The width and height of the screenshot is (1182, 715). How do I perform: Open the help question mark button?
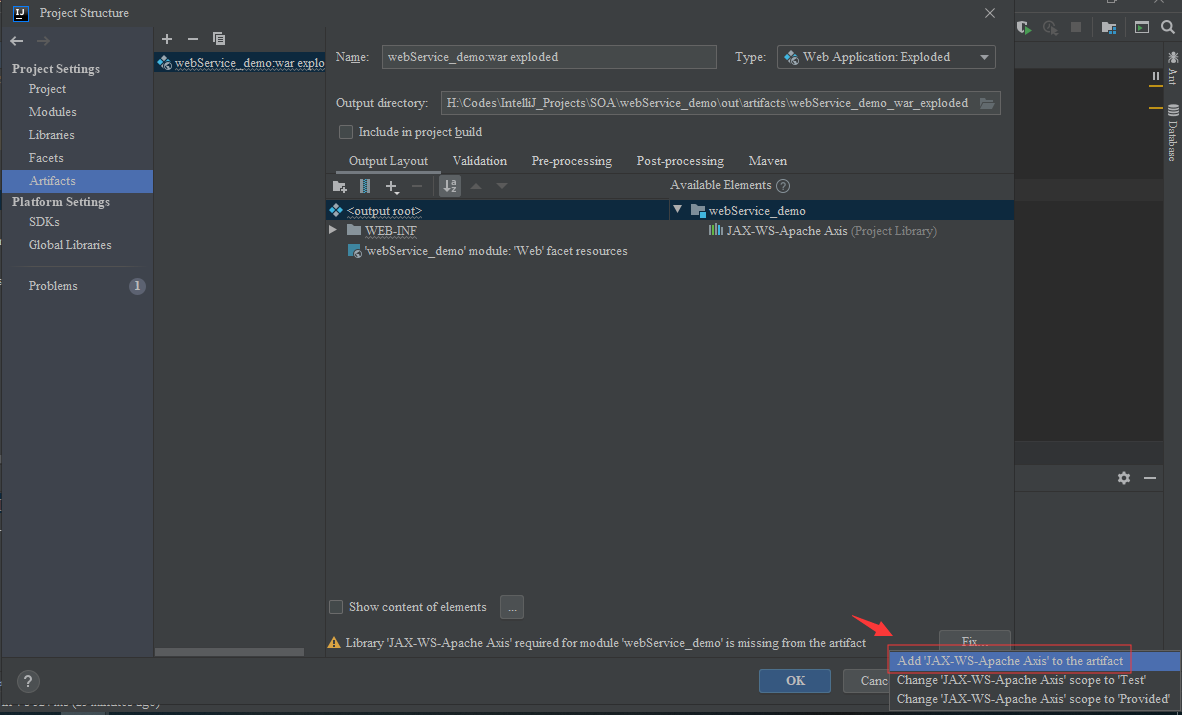(28, 681)
